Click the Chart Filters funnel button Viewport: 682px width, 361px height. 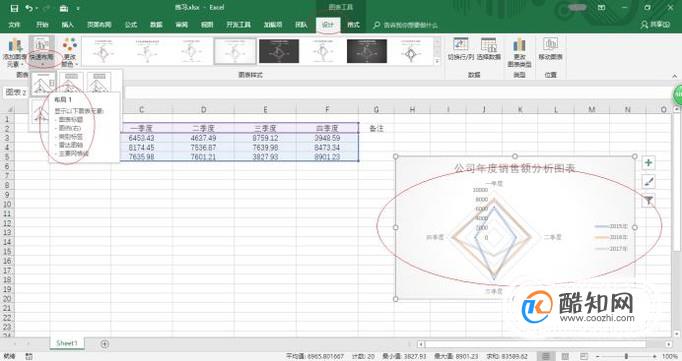click(648, 200)
